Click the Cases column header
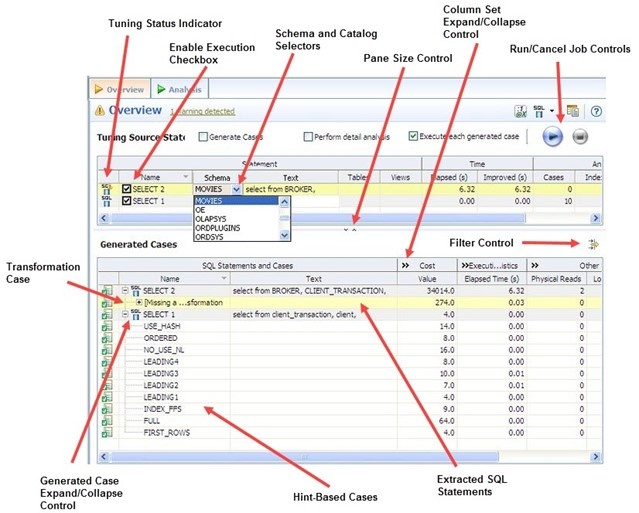 (553, 177)
